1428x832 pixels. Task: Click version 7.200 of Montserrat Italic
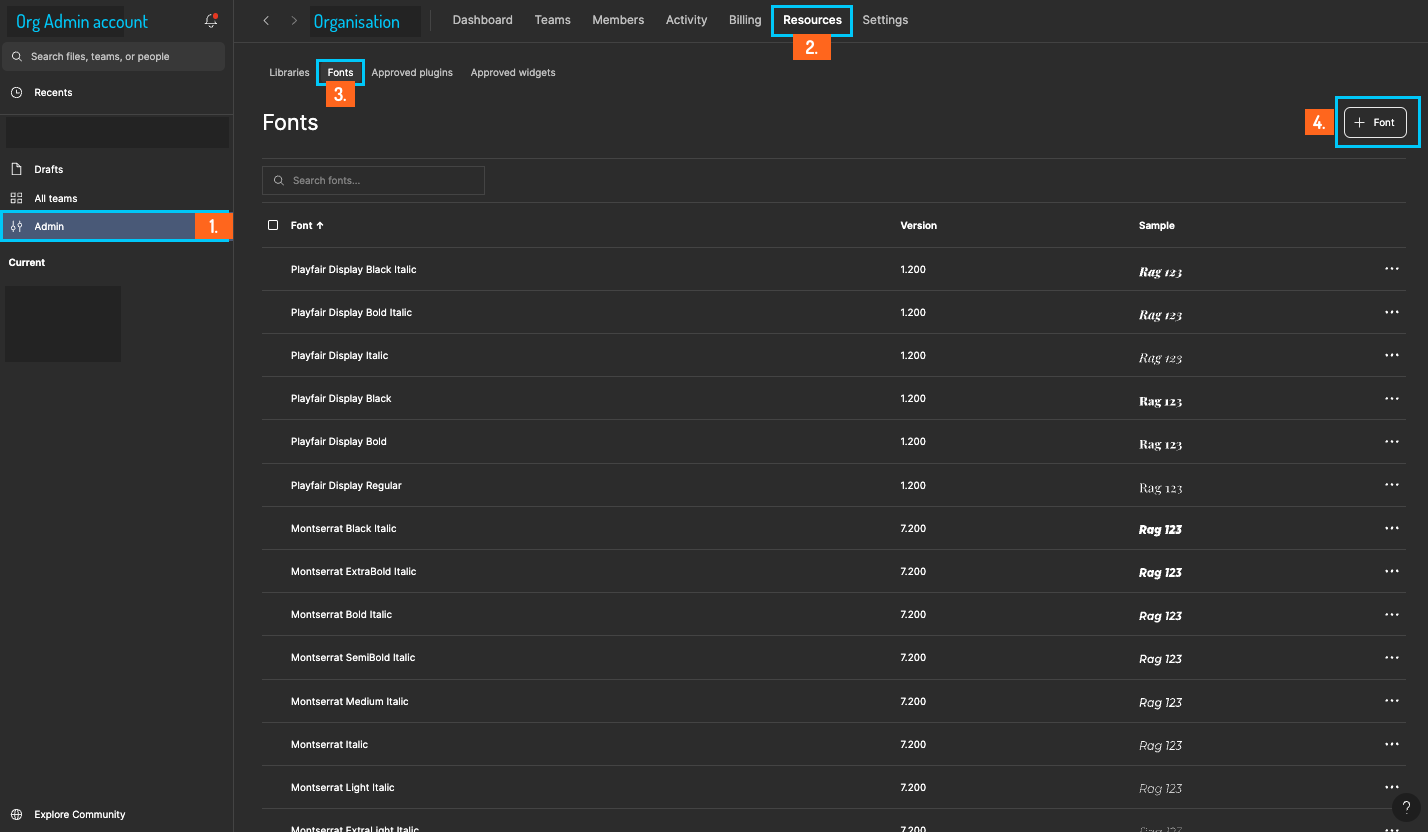pyautogui.click(x=913, y=744)
